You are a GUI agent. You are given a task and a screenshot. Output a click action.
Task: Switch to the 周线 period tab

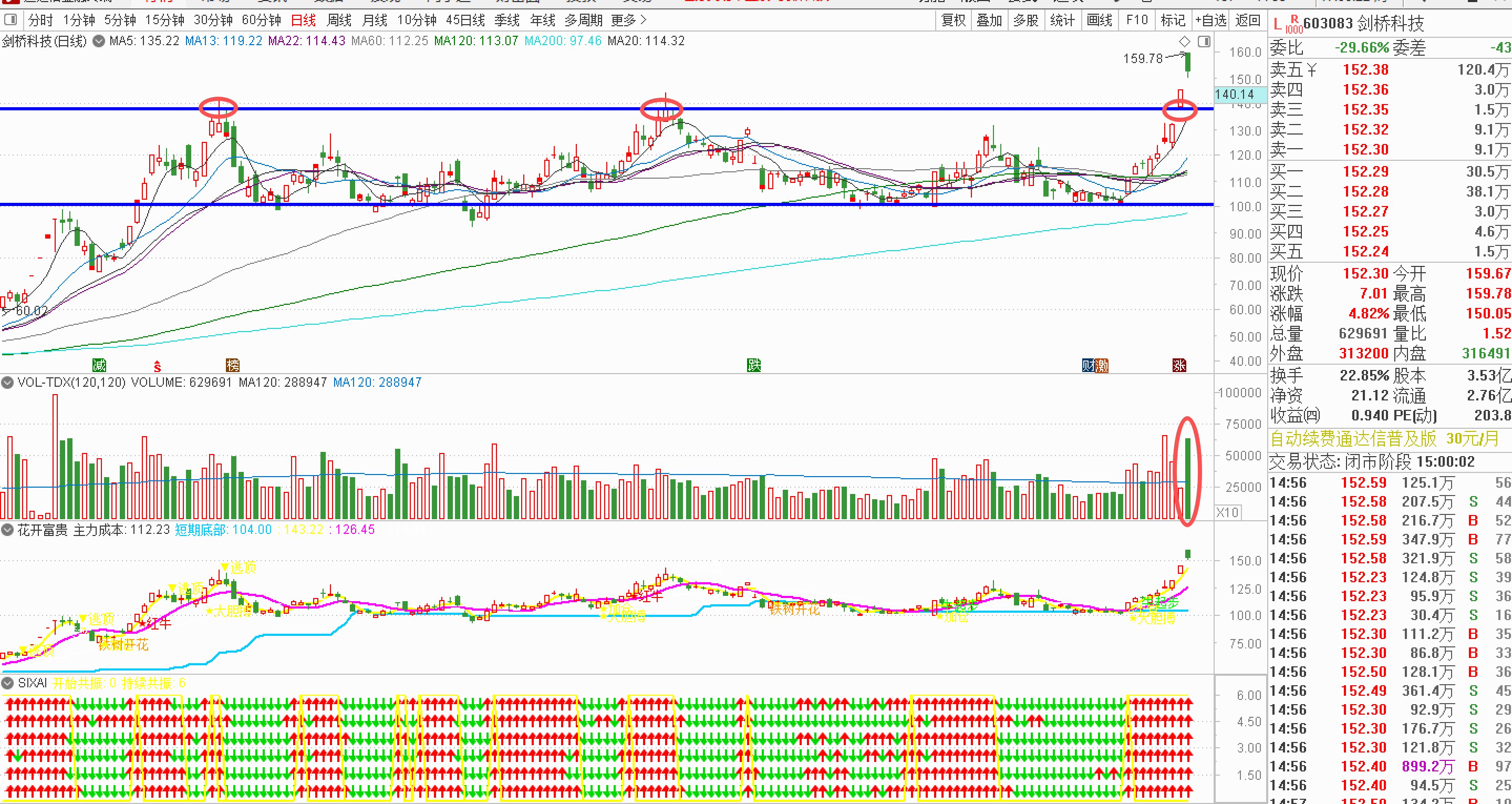(339, 20)
